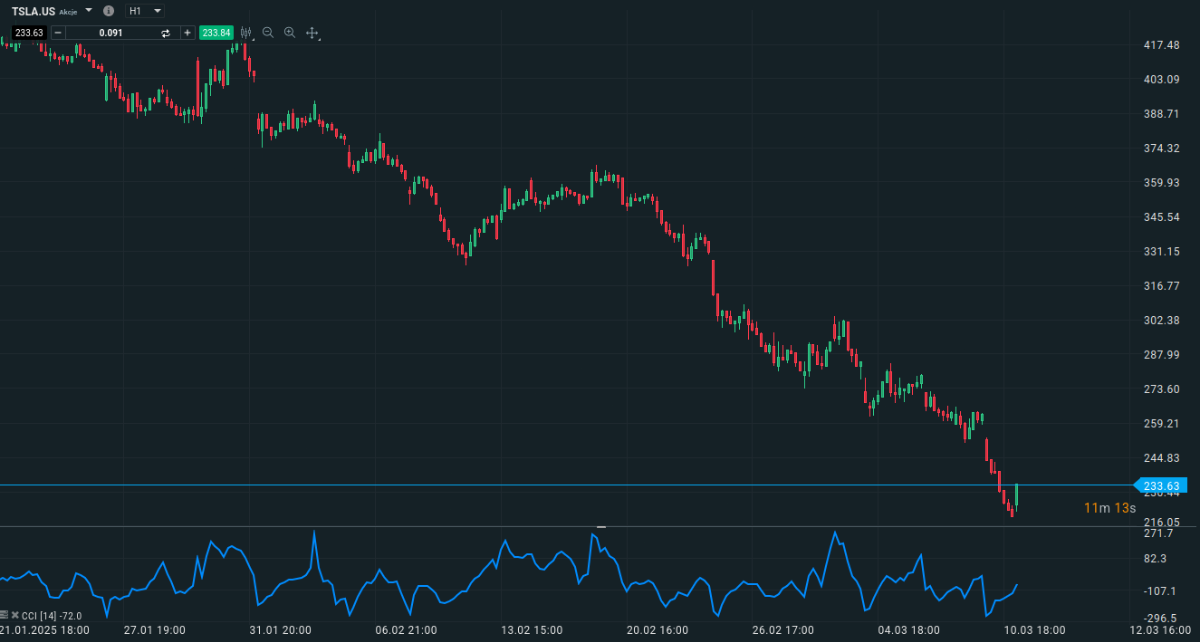Zoom out the chart with magnifier minus

pyautogui.click(x=268, y=33)
